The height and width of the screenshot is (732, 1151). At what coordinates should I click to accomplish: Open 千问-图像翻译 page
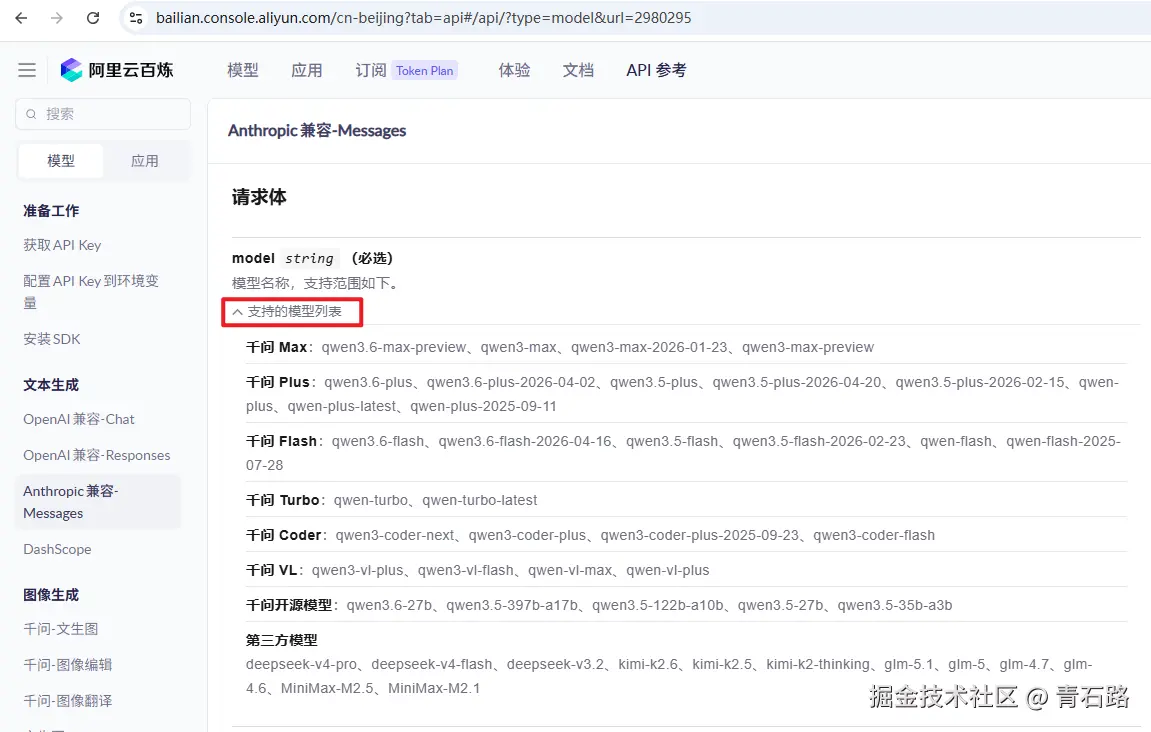tap(68, 701)
